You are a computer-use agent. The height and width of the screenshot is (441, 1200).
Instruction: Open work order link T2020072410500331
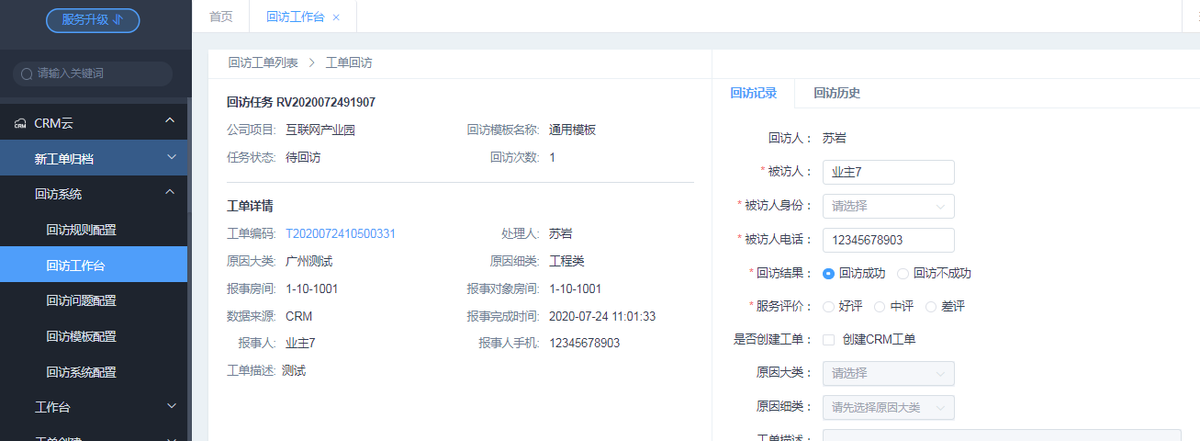tap(341, 234)
